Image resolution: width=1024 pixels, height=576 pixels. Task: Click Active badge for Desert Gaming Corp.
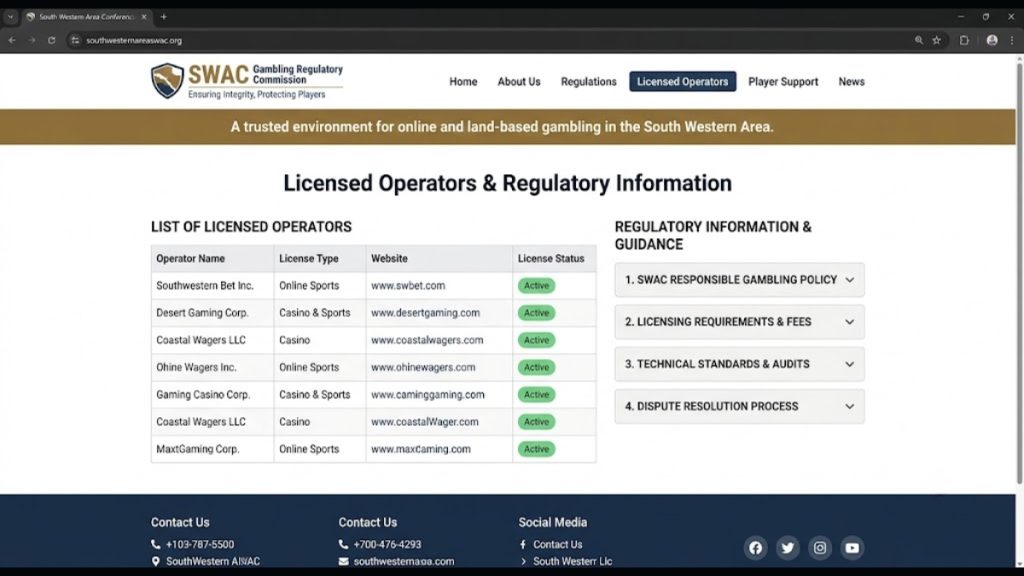click(536, 313)
